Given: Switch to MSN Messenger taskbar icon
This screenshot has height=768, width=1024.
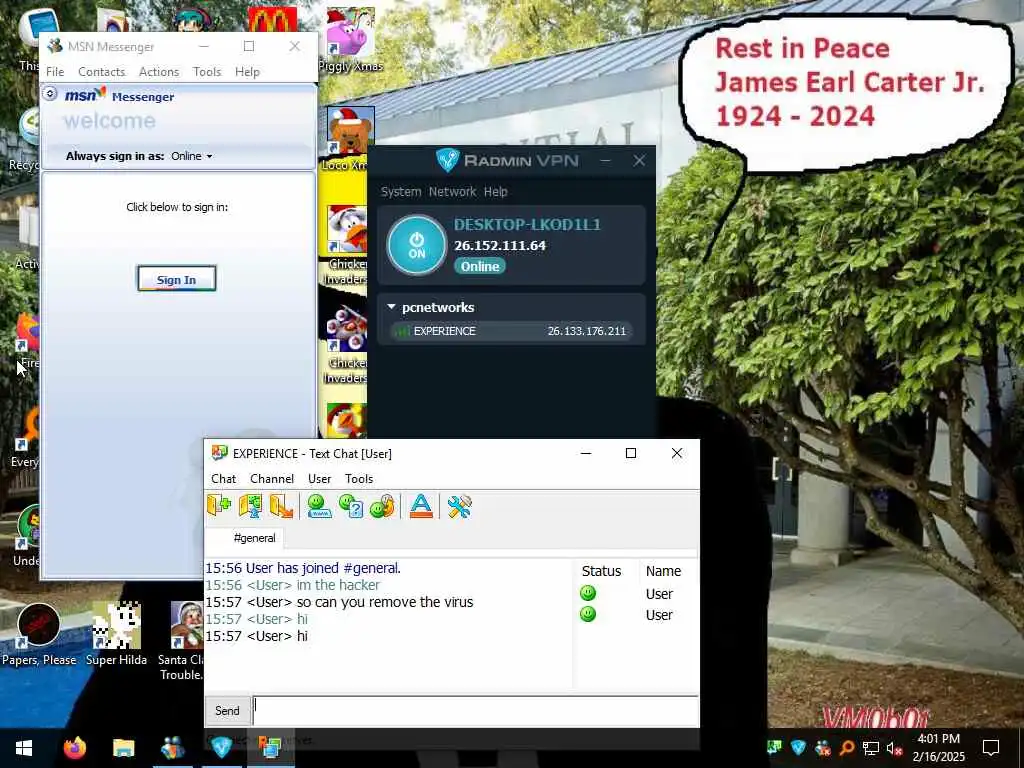Looking at the screenshot, I should click(172, 748).
